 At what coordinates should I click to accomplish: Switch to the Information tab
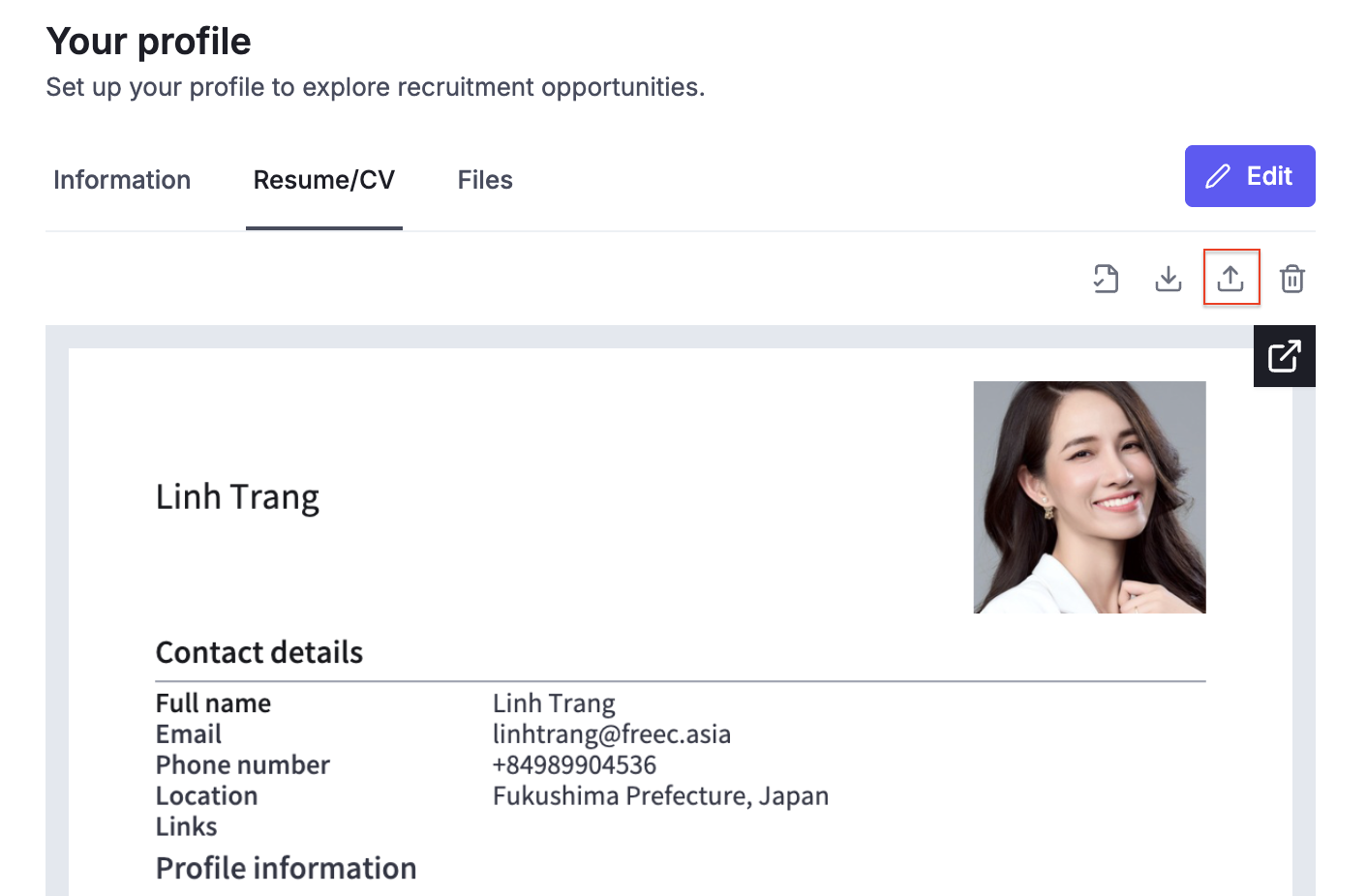[122, 180]
